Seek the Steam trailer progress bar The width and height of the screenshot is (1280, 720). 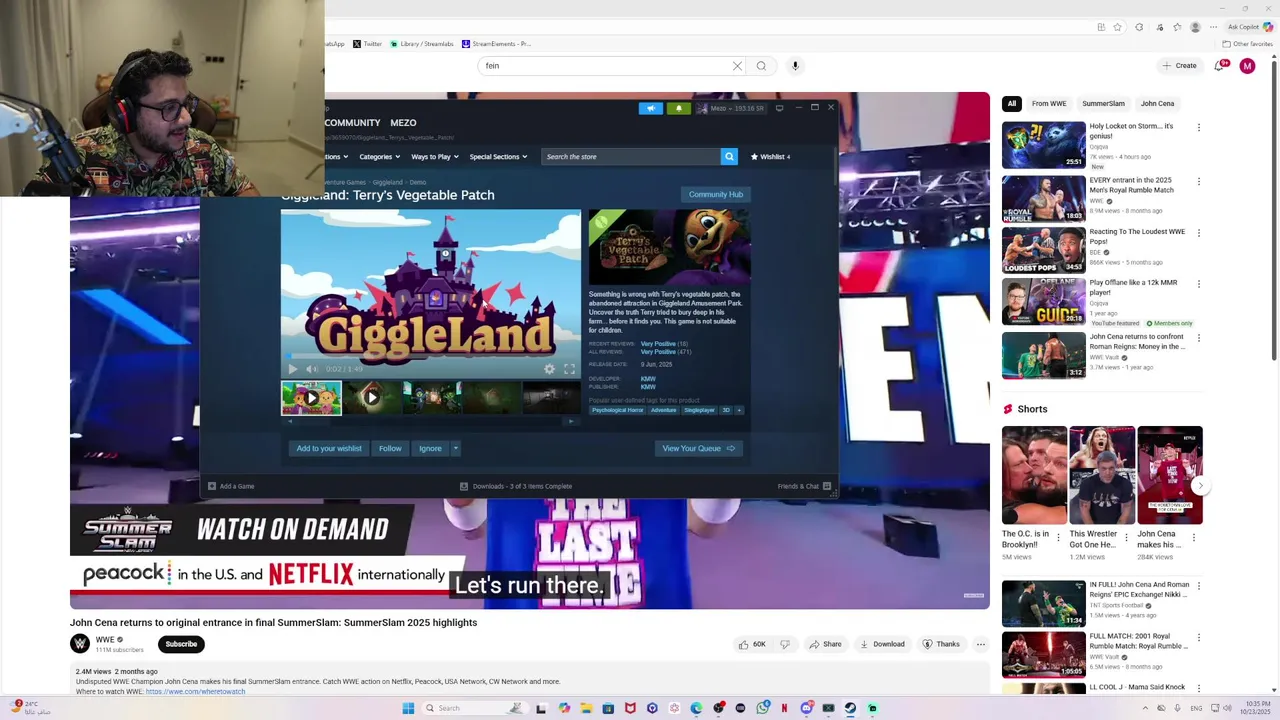pyautogui.click(x=431, y=356)
